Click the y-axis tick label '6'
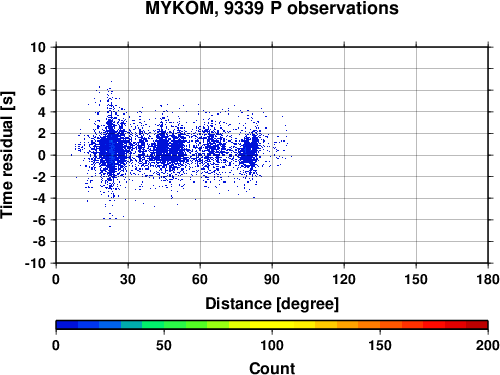Image resolution: width=500 pixels, height=375 pixels. [42, 90]
